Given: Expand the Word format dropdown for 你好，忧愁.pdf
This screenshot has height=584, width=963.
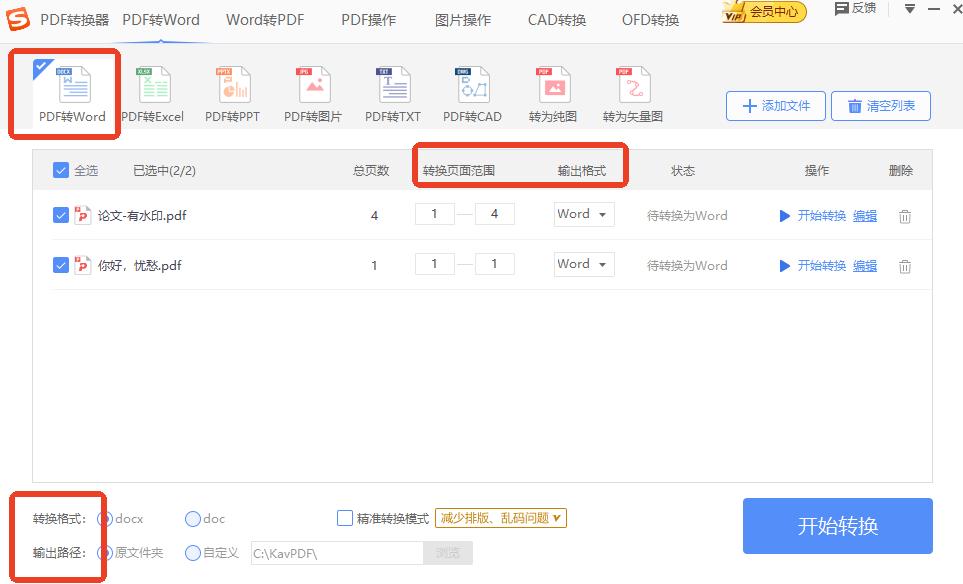Looking at the screenshot, I should [x=584, y=264].
